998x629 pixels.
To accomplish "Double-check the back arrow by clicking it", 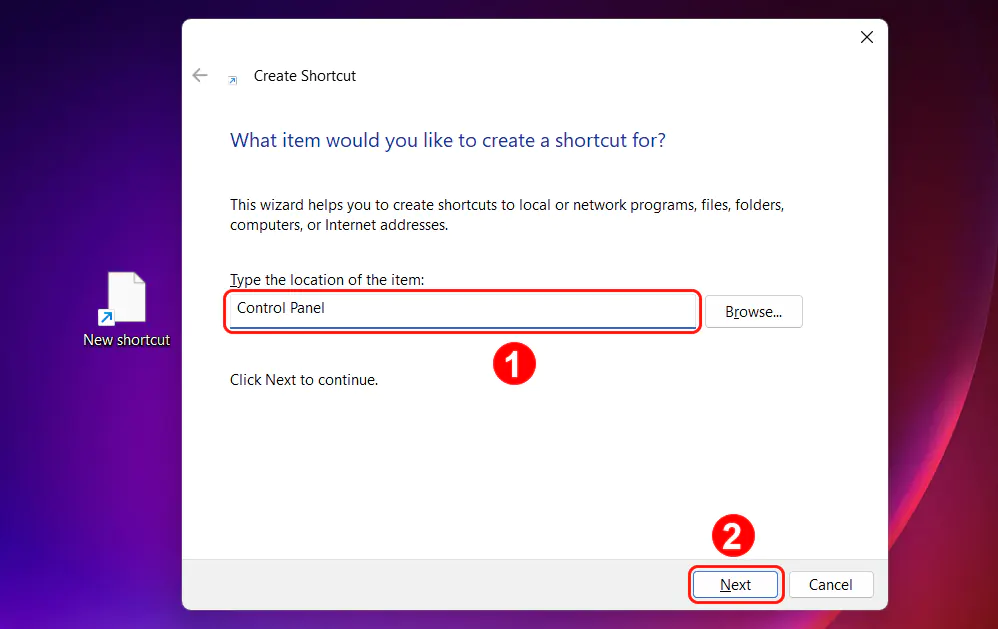I will click(199, 75).
